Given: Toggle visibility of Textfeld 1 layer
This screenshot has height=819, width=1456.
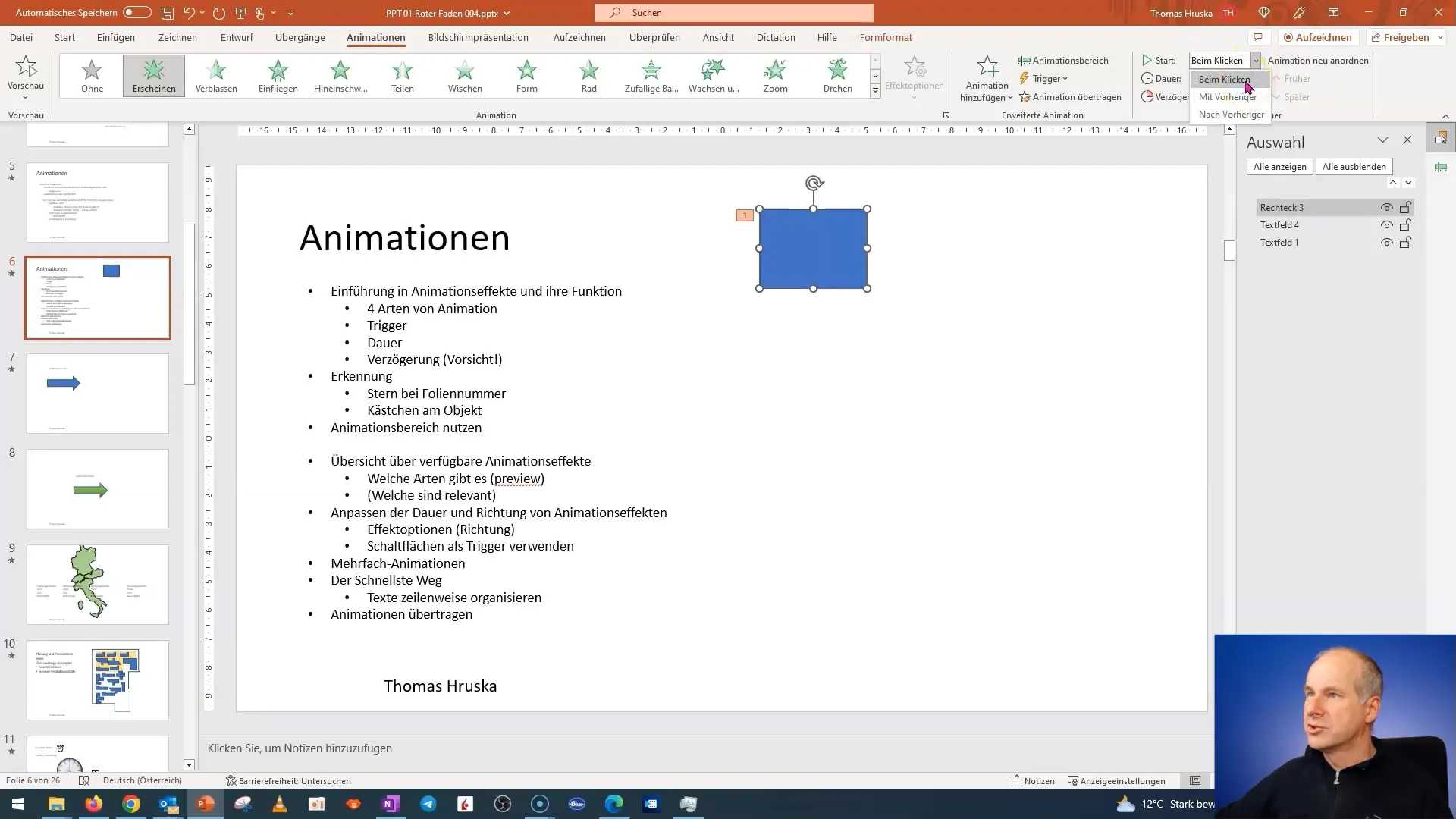Looking at the screenshot, I should (1386, 243).
